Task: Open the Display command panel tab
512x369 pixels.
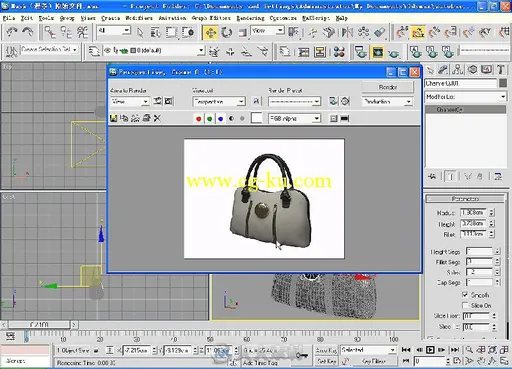Action: (486, 70)
